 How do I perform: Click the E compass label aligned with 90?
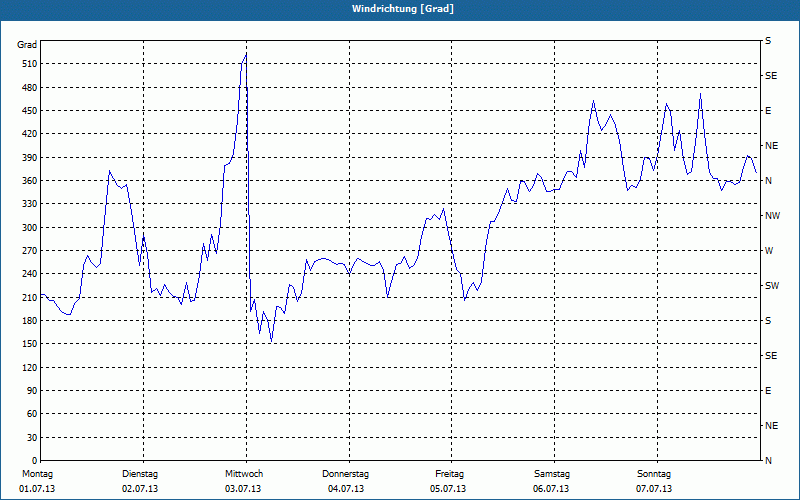(x=768, y=391)
